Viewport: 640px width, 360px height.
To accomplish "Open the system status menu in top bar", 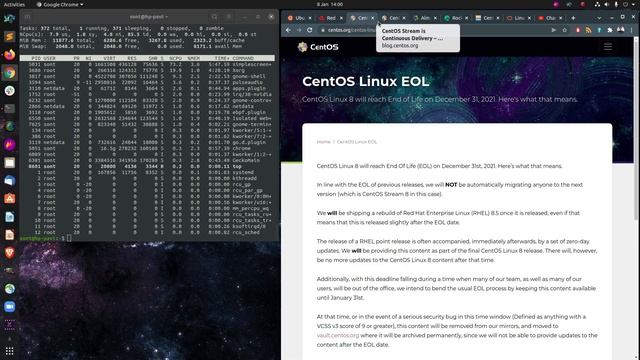I will pos(616,4).
